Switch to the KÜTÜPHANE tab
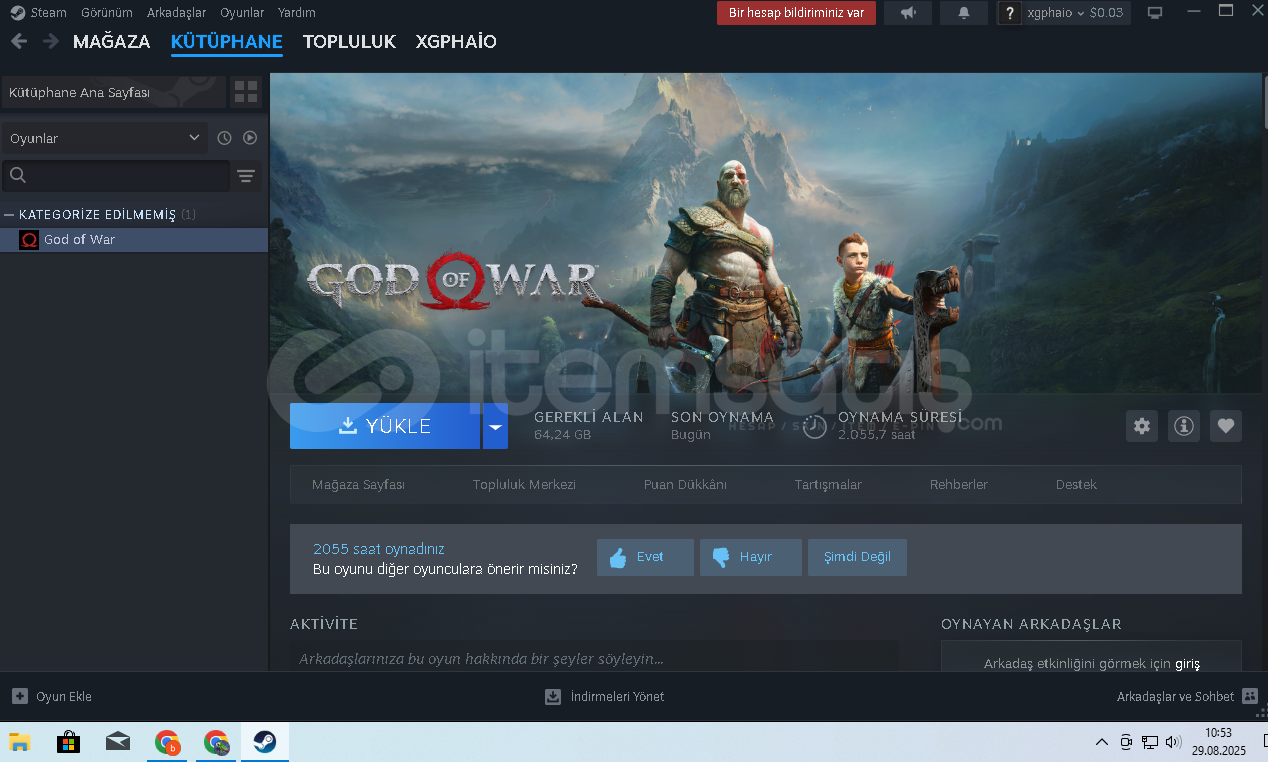Image resolution: width=1268 pixels, height=762 pixels. click(227, 42)
